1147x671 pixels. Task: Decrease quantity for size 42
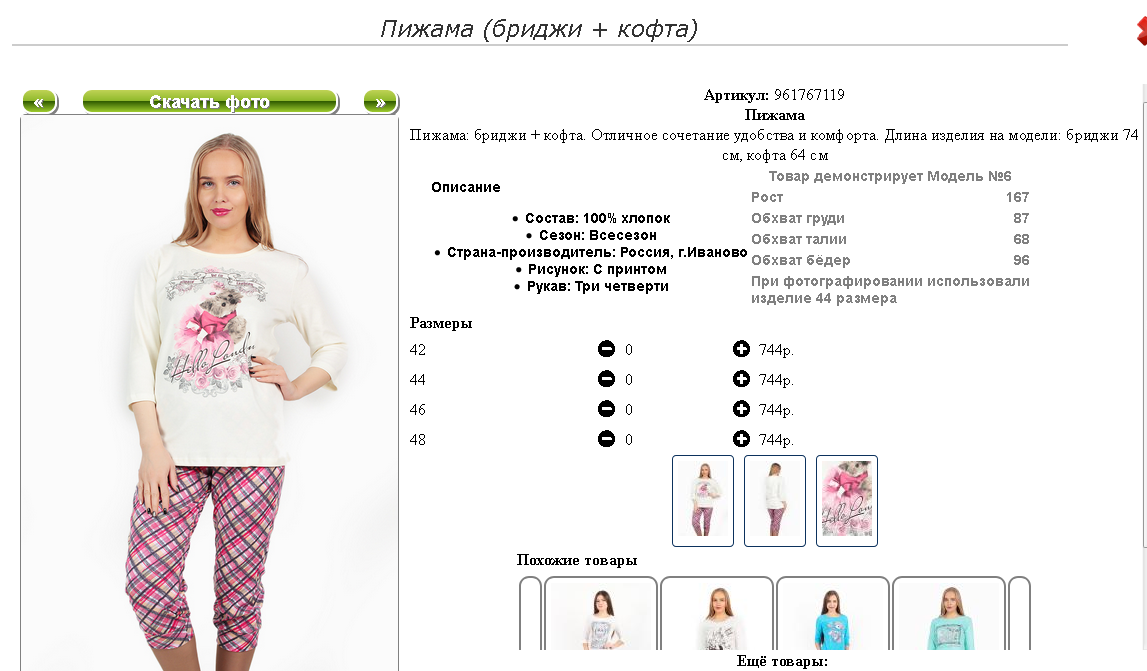click(x=606, y=349)
